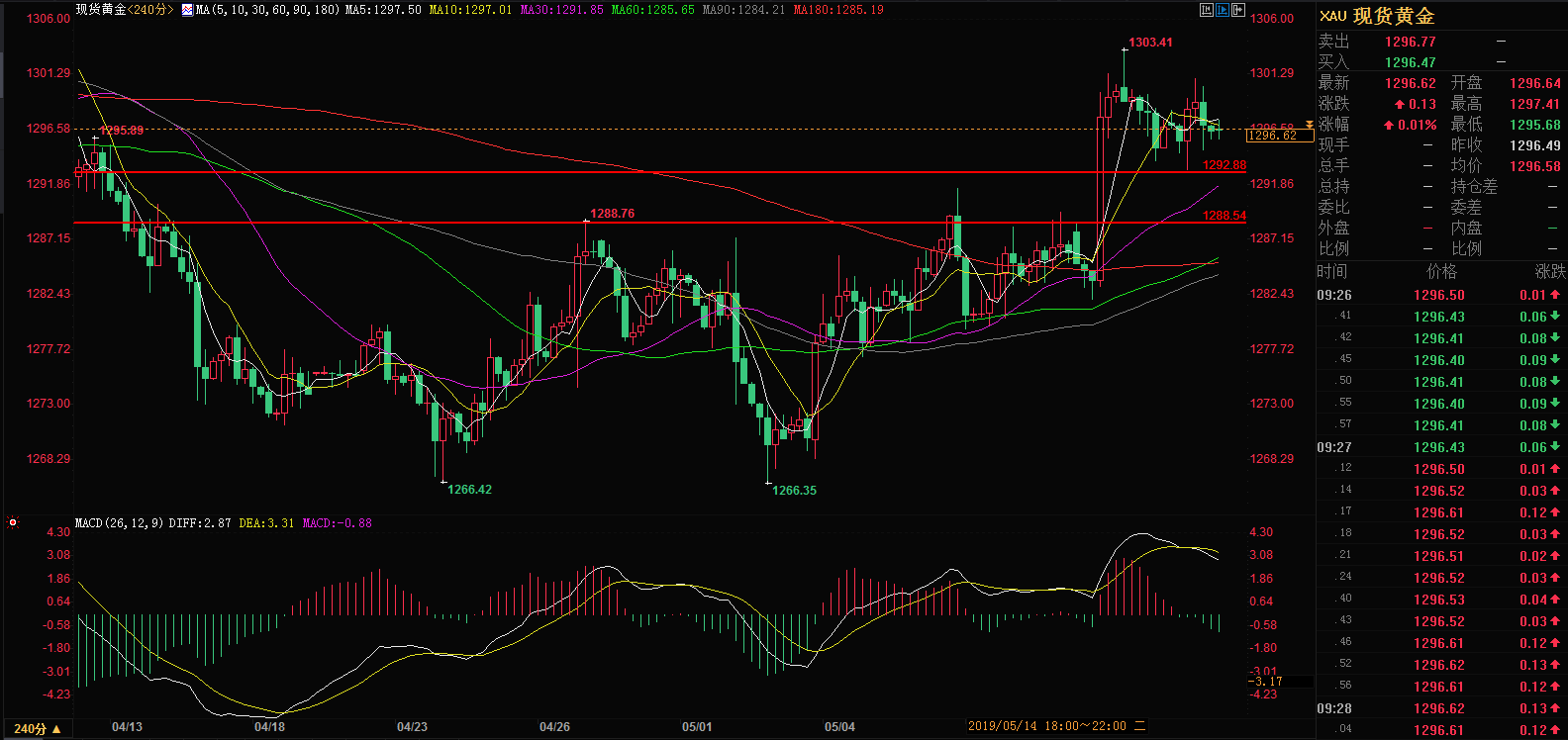Click the 2019/05/14 18:00~22:00 date range
This screenshot has width=1568, height=740.
point(1047,726)
